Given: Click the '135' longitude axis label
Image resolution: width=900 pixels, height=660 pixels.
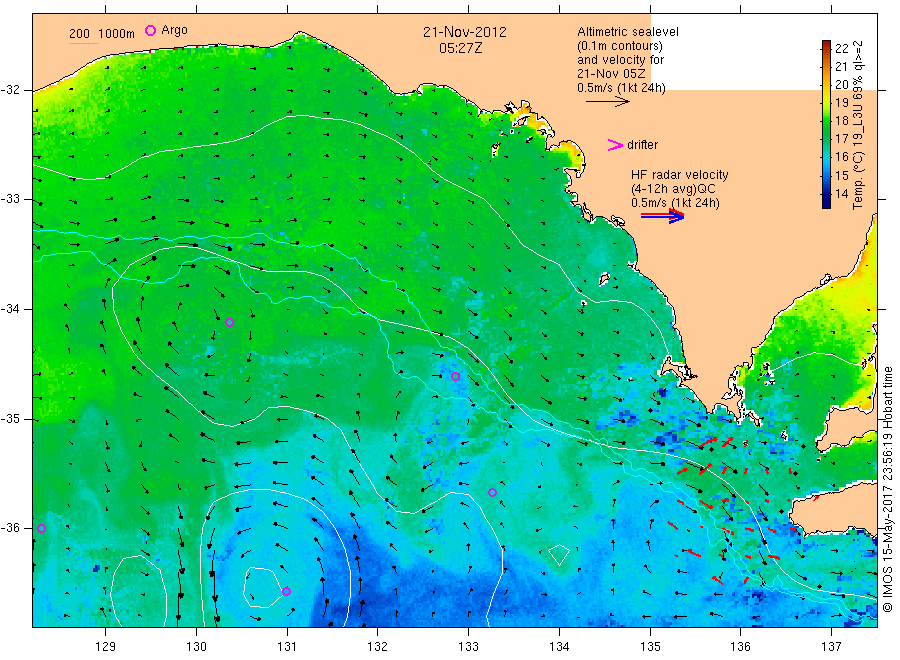Looking at the screenshot, I should 650,647.
